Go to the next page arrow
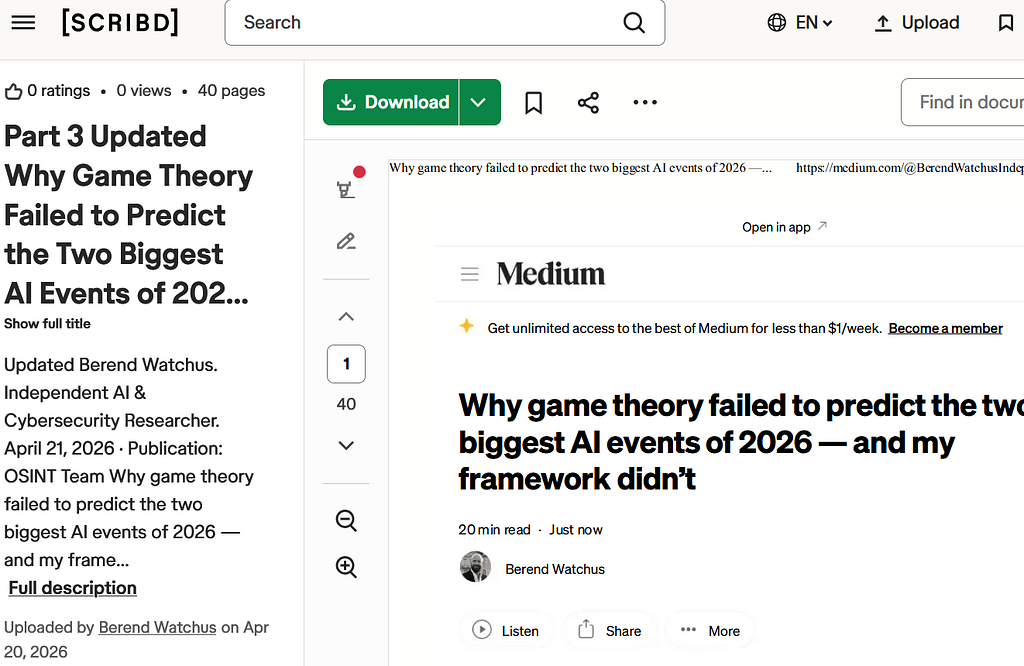 click(346, 445)
